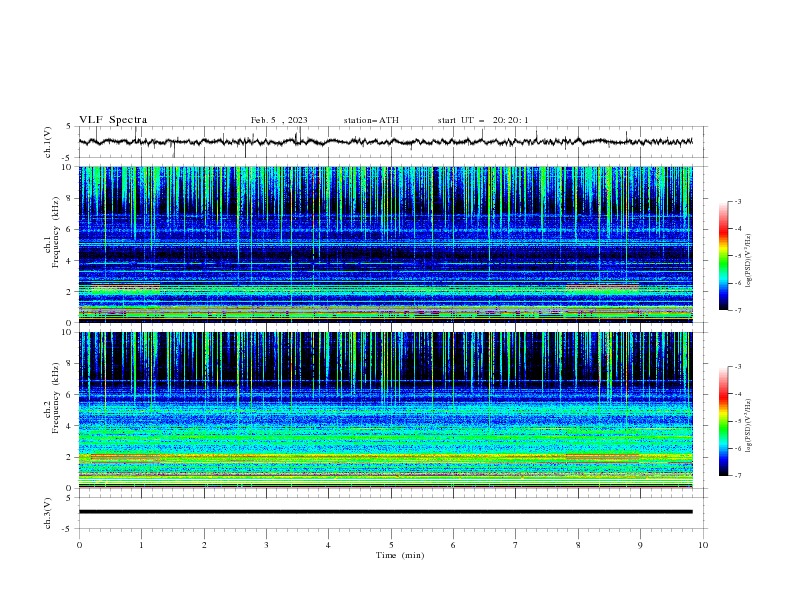The image size is (792, 612).
Task: Click the upper color scale bar for ch.1
Action: tap(723, 256)
